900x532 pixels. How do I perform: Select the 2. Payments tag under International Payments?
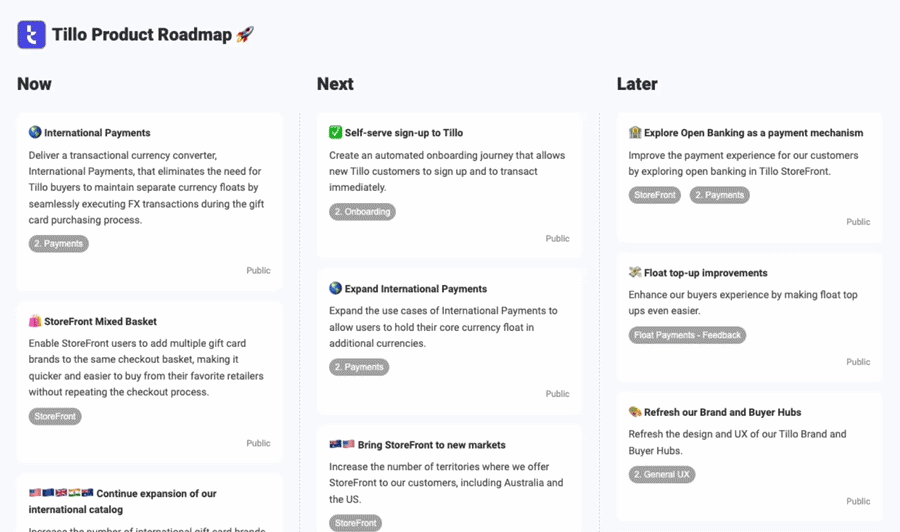pyautogui.click(x=59, y=243)
